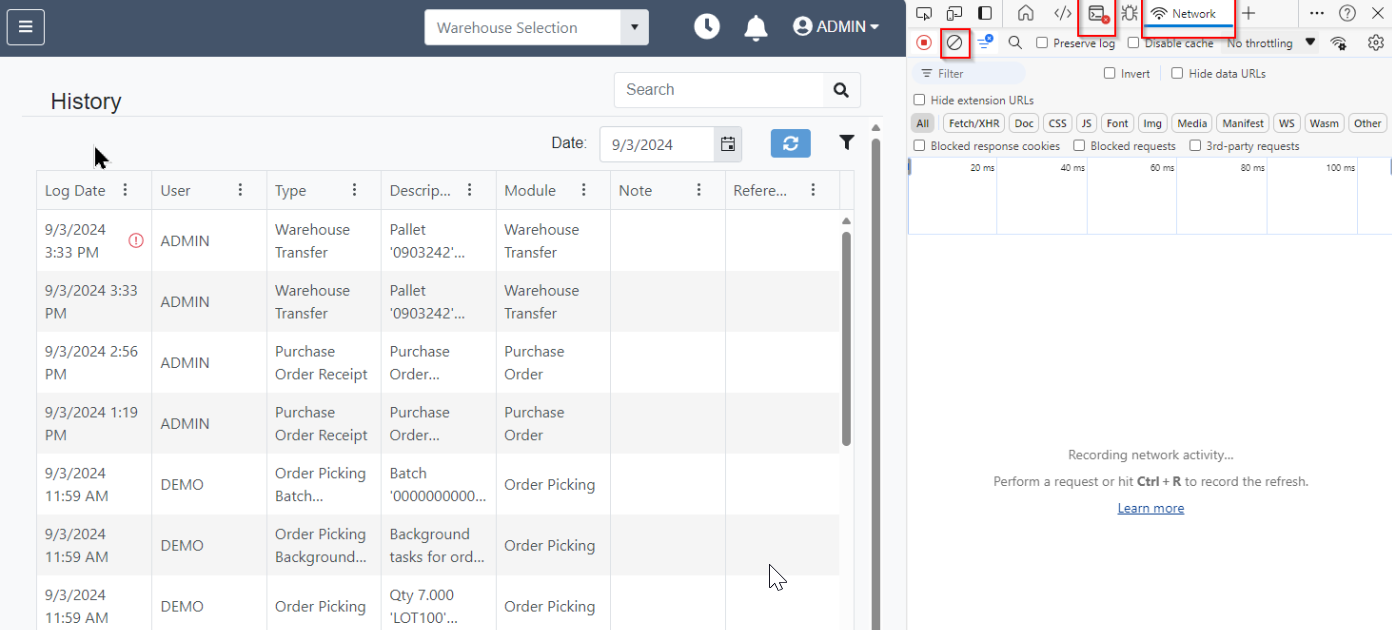Click the clock history icon in header
Image resolution: width=1392 pixels, height=630 pixels.
(x=707, y=27)
